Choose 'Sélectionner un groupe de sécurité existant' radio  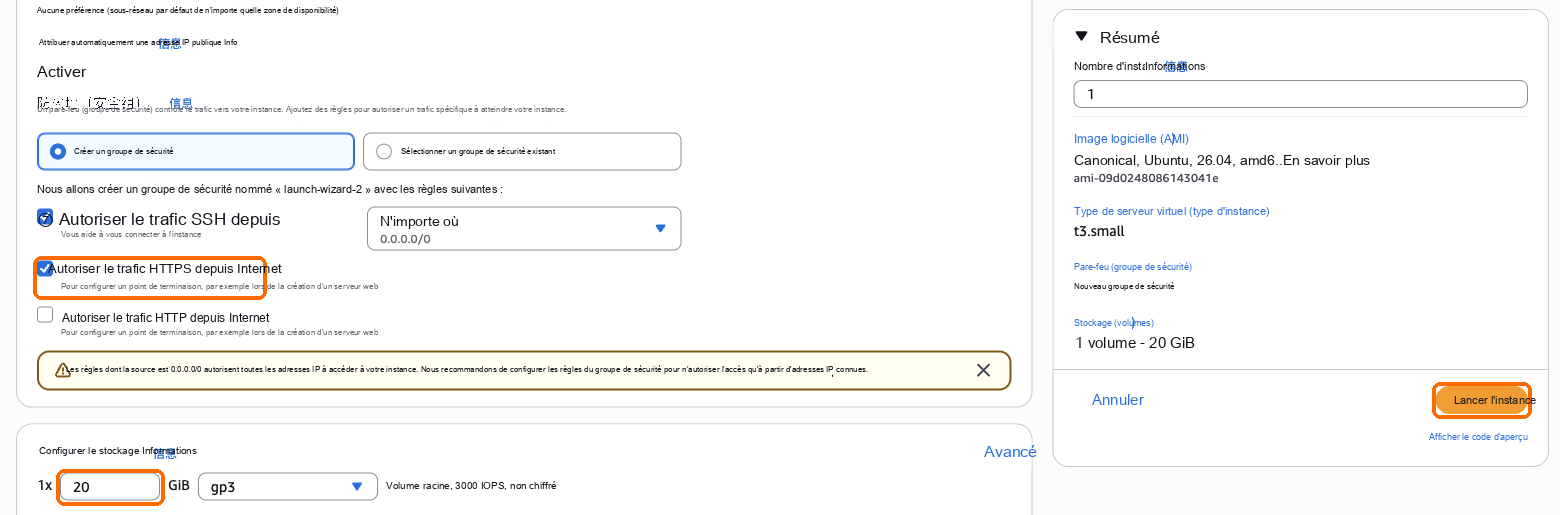point(522,152)
